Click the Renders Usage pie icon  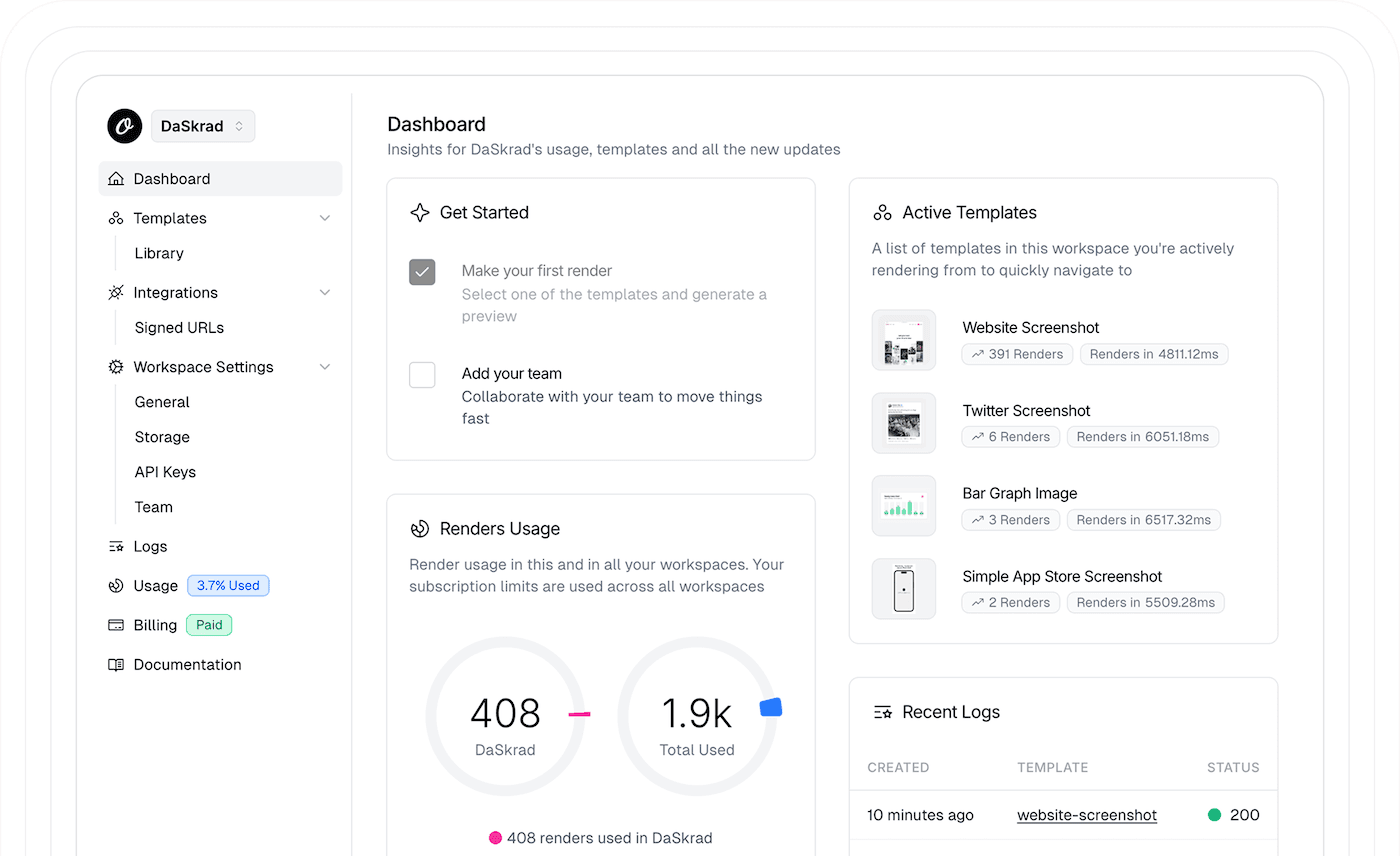click(420, 529)
